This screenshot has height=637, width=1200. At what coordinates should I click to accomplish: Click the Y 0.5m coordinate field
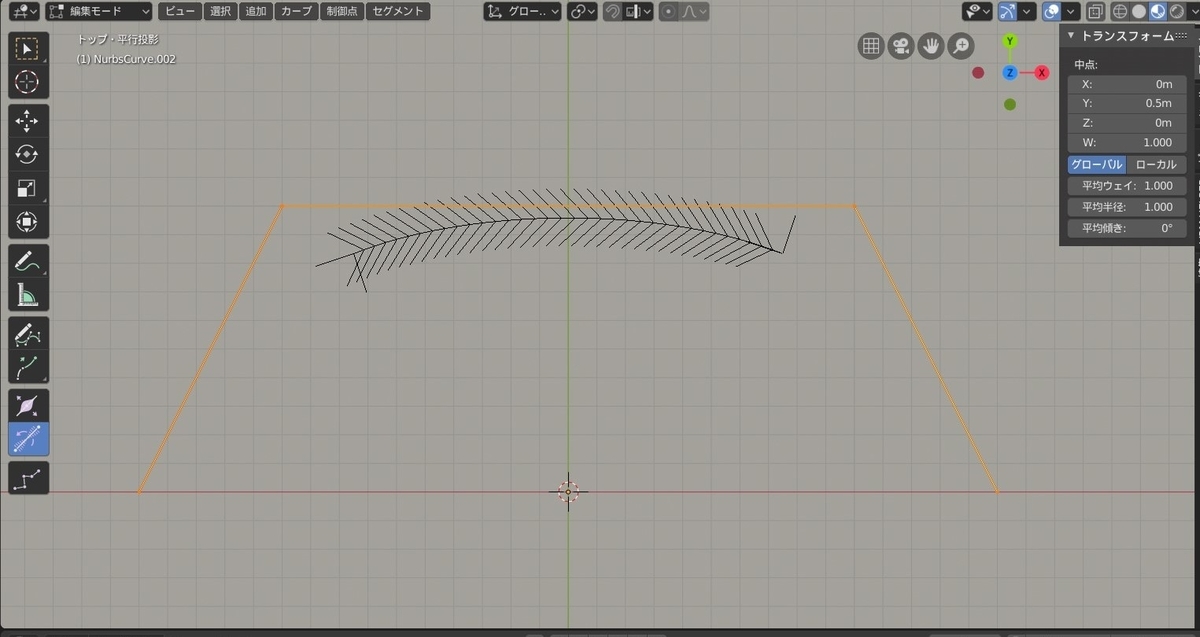(1127, 104)
